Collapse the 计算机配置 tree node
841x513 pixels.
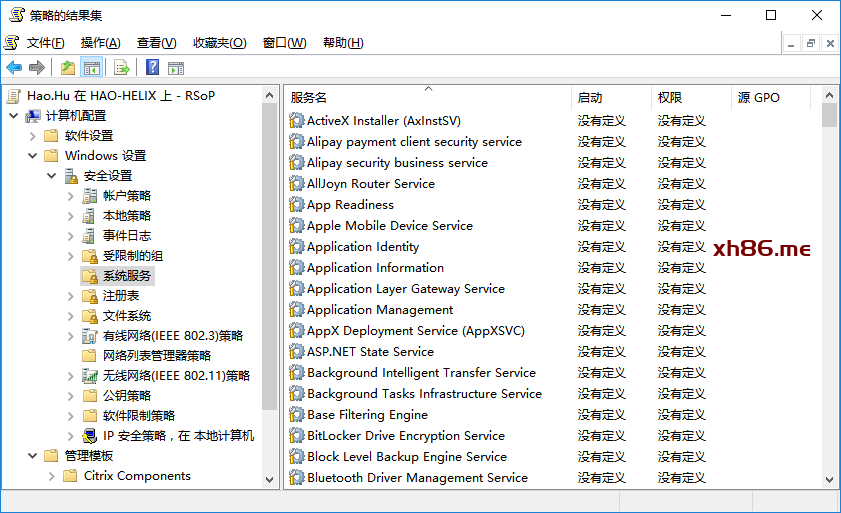click(x=13, y=115)
